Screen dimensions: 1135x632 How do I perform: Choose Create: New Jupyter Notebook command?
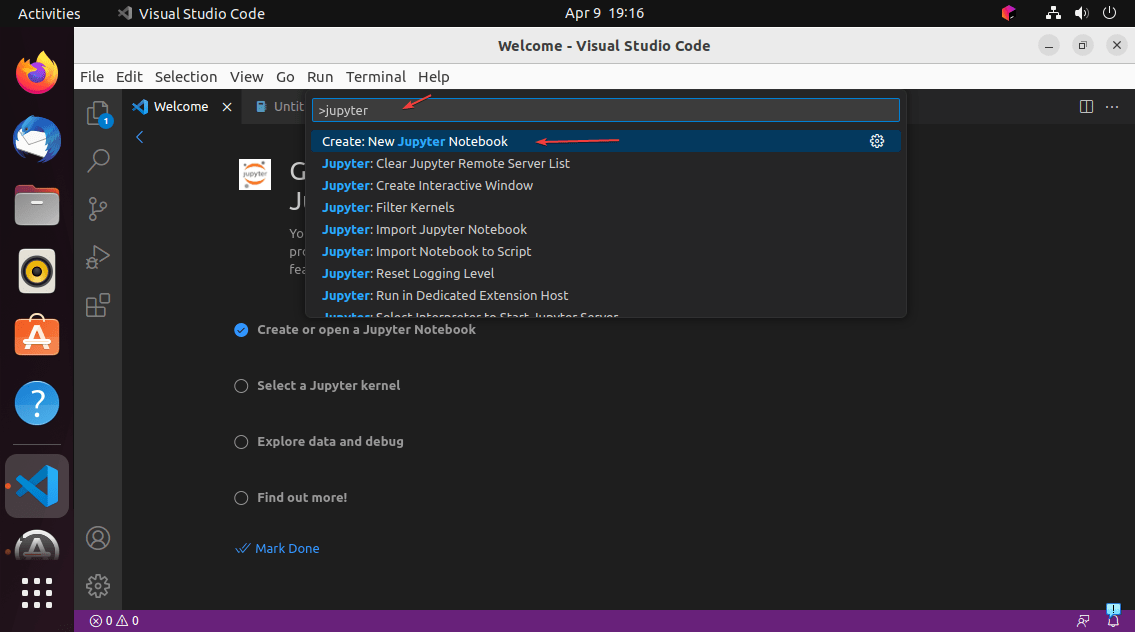[x=606, y=141]
